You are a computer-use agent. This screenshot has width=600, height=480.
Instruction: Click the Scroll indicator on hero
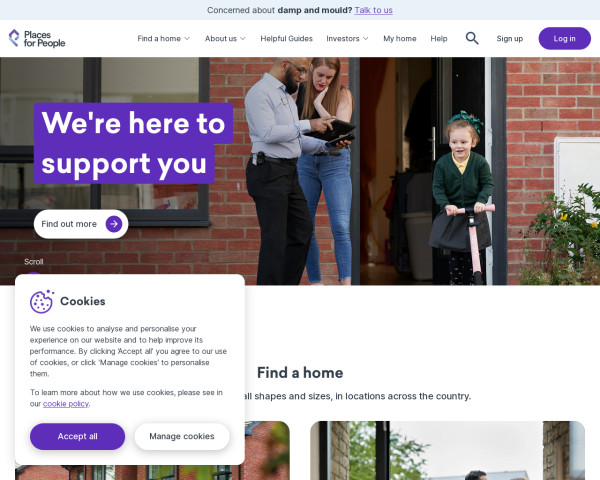point(34,262)
